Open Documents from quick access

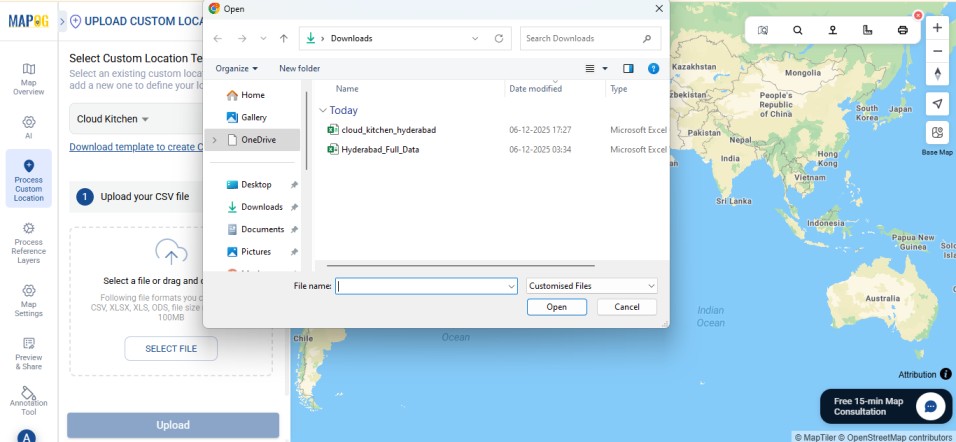[256, 229]
